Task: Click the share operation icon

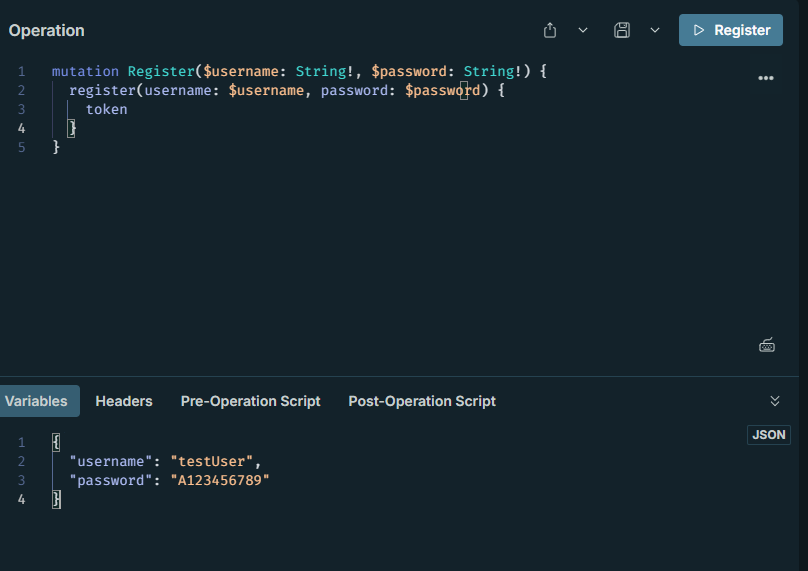Action: (550, 30)
